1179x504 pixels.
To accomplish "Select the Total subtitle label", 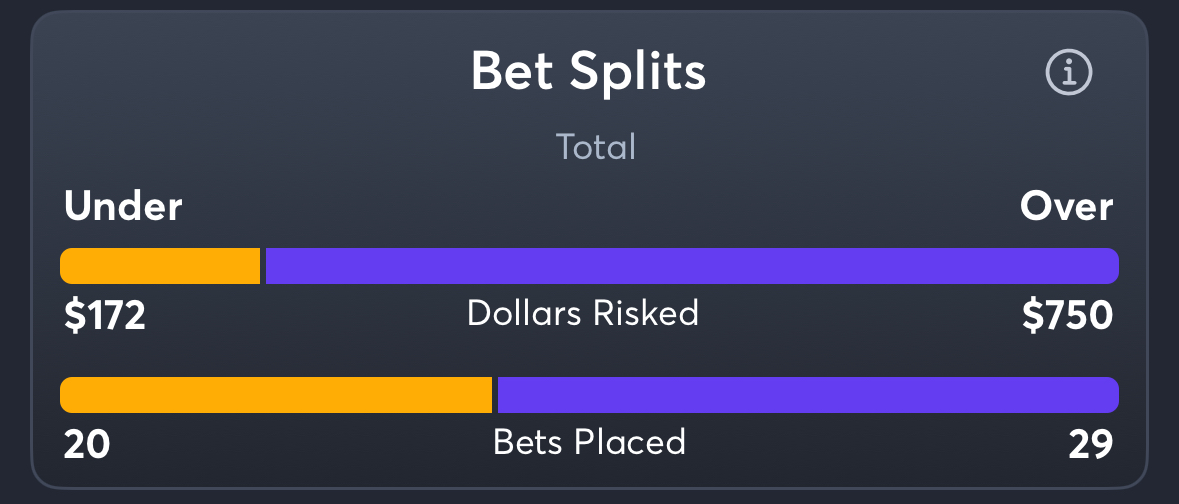I will pos(596,148).
